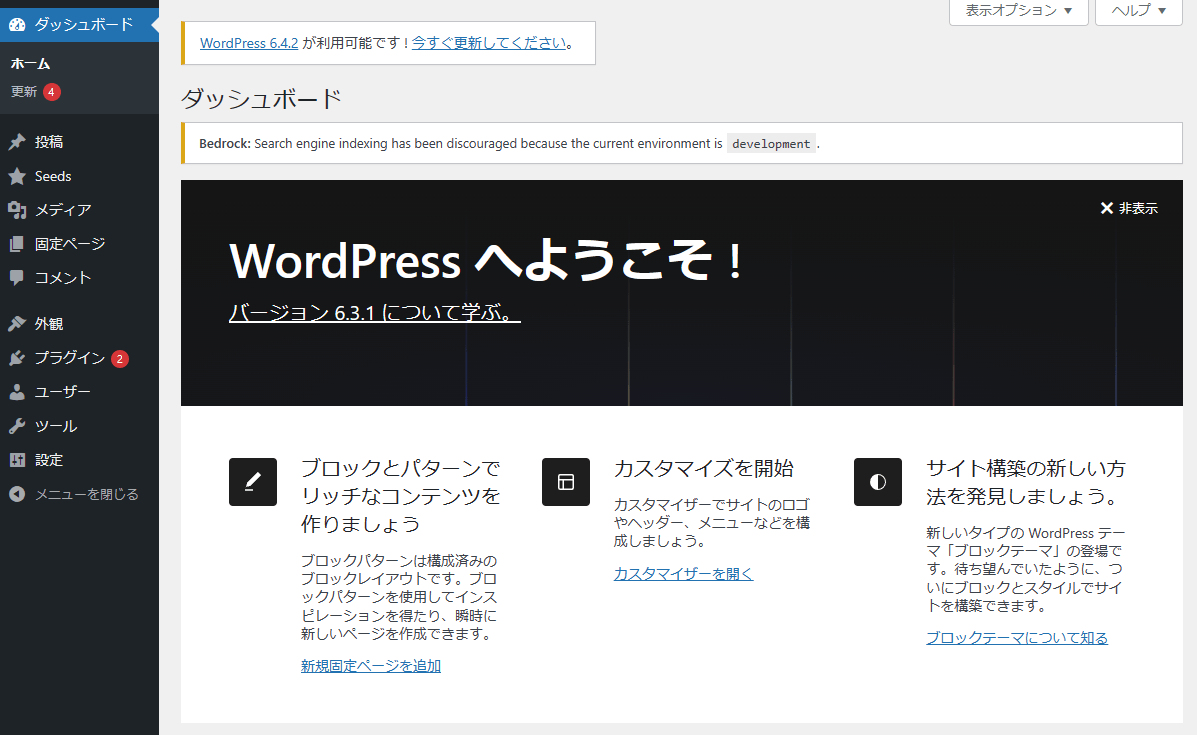Collapse sidebar via メニューを閉じる

(x=79, y=494)
